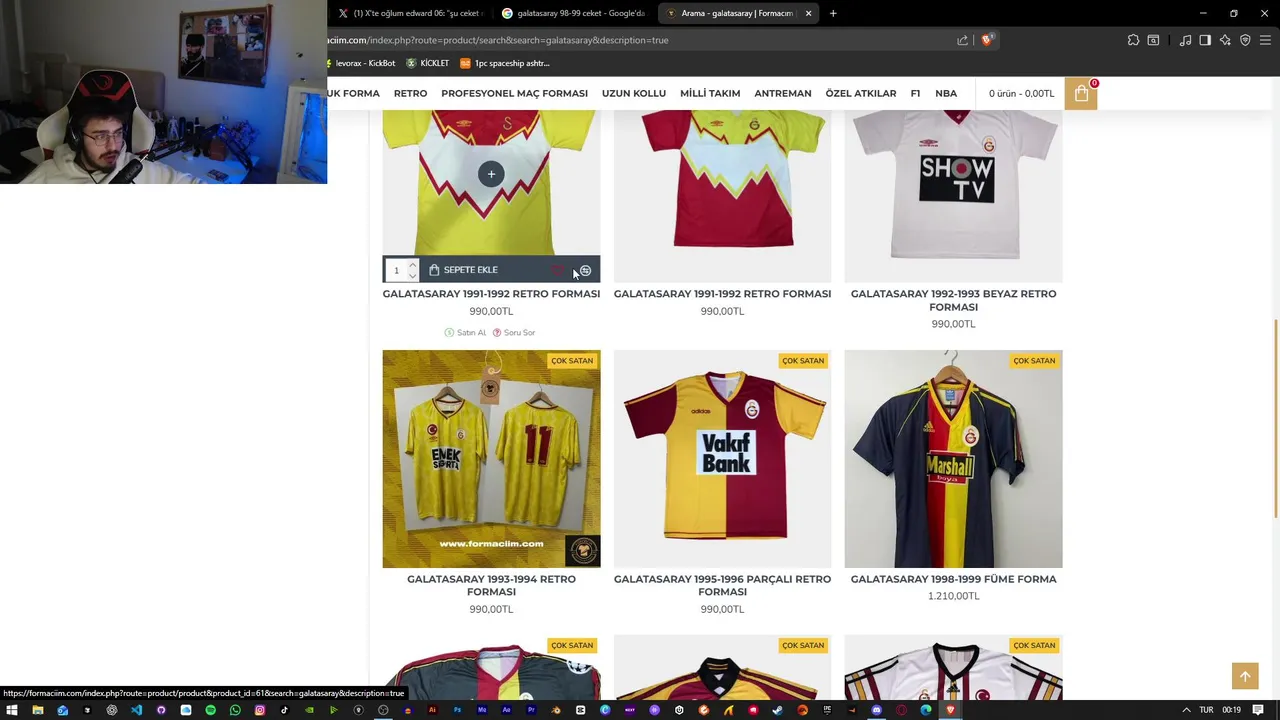Open the ANTREMAN menu category
The height and width of the screenshot is (720, 1280).
point(783,93)
